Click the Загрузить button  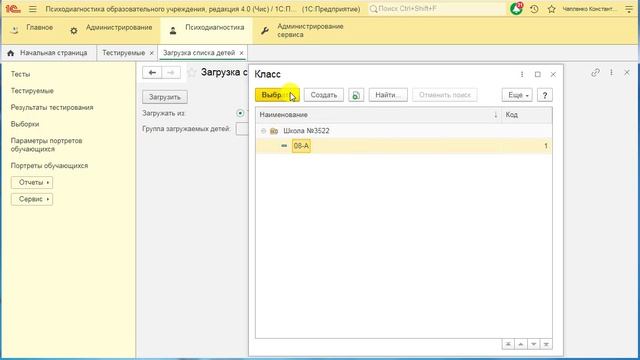165,97
